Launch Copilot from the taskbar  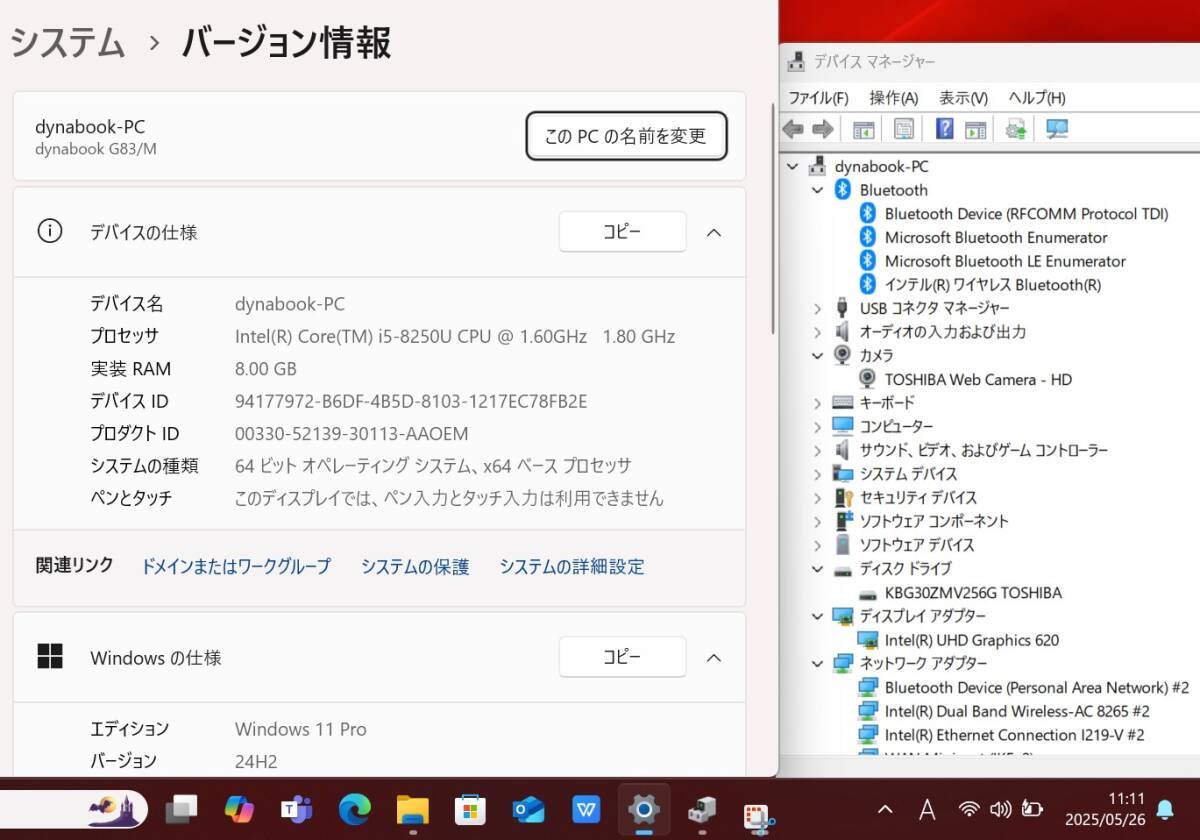click(239, 809)
